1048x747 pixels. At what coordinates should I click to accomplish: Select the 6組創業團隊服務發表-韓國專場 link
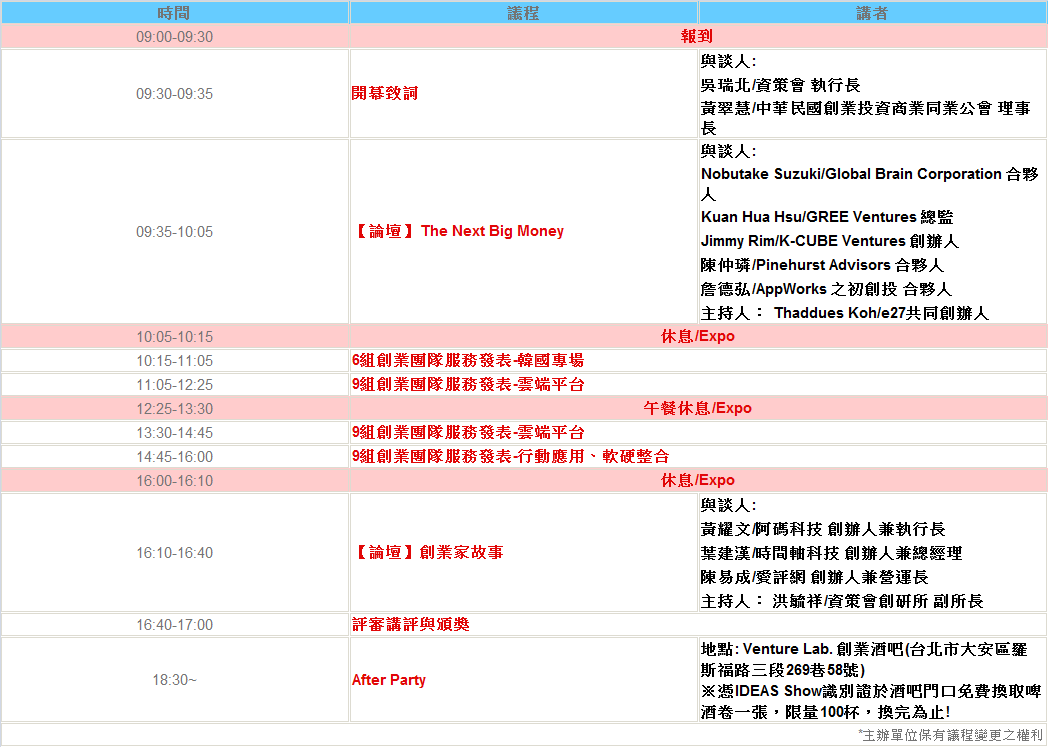(467, 360)
